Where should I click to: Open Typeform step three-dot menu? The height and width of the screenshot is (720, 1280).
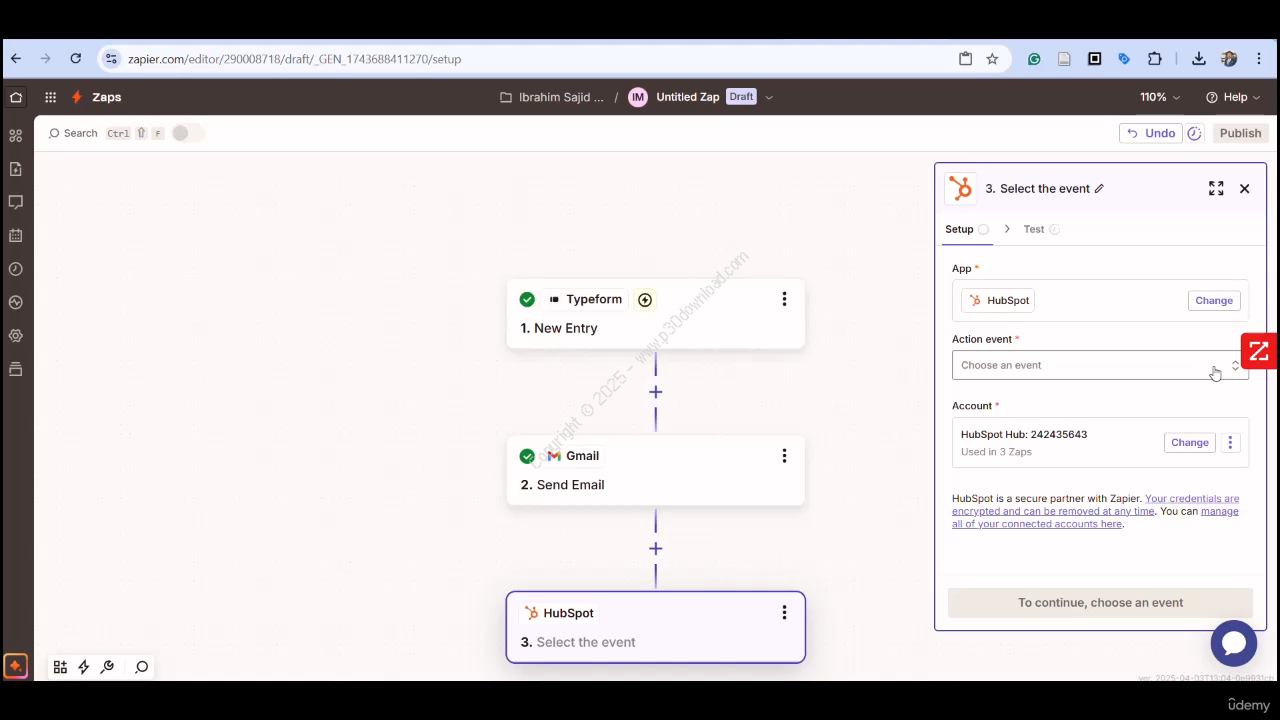pos(784,299)
